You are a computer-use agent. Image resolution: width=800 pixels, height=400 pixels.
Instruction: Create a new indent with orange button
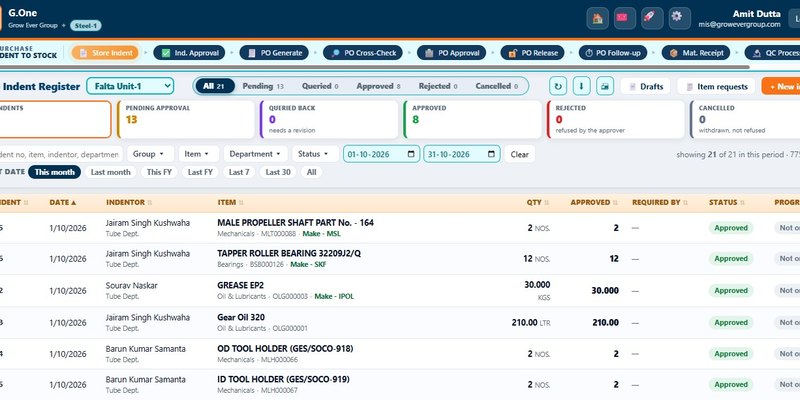click(x=781, y=86)
